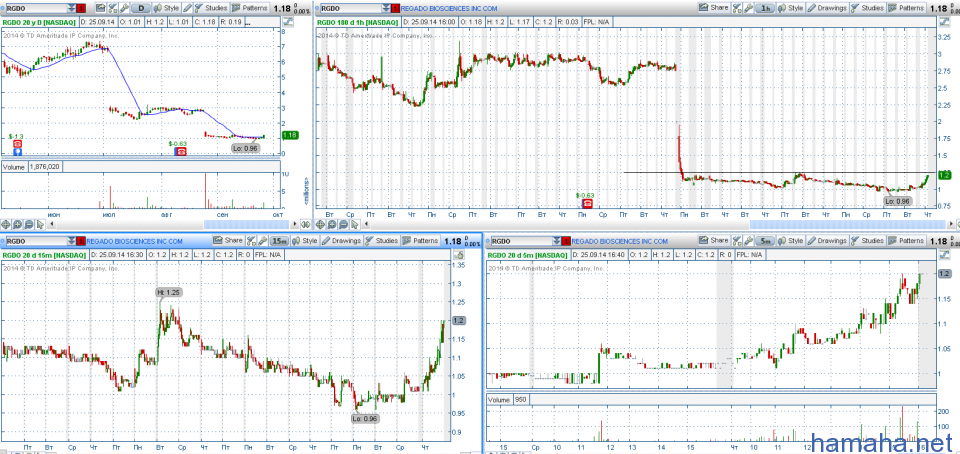Open Drawings menu in 1h chart
This screenshot has width=960, height=454.
[827, 8]
